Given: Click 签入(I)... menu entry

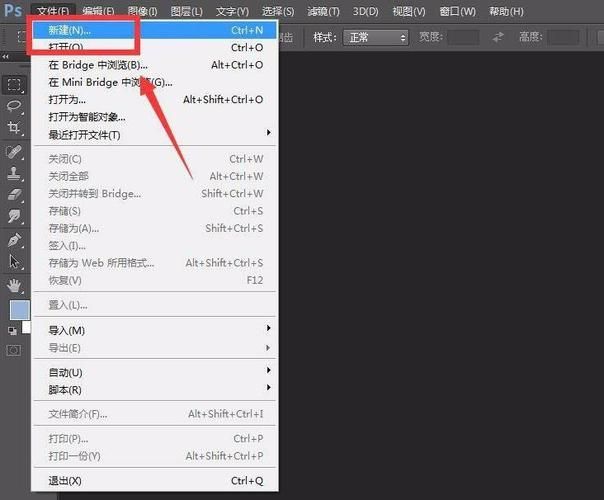Looking at the screenshot, I should (x=155, y=245).
